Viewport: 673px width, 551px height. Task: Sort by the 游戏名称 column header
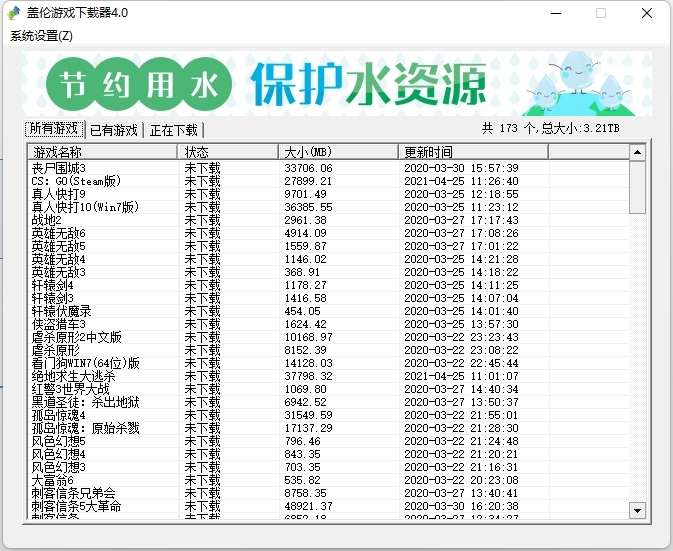click(103, 152)
